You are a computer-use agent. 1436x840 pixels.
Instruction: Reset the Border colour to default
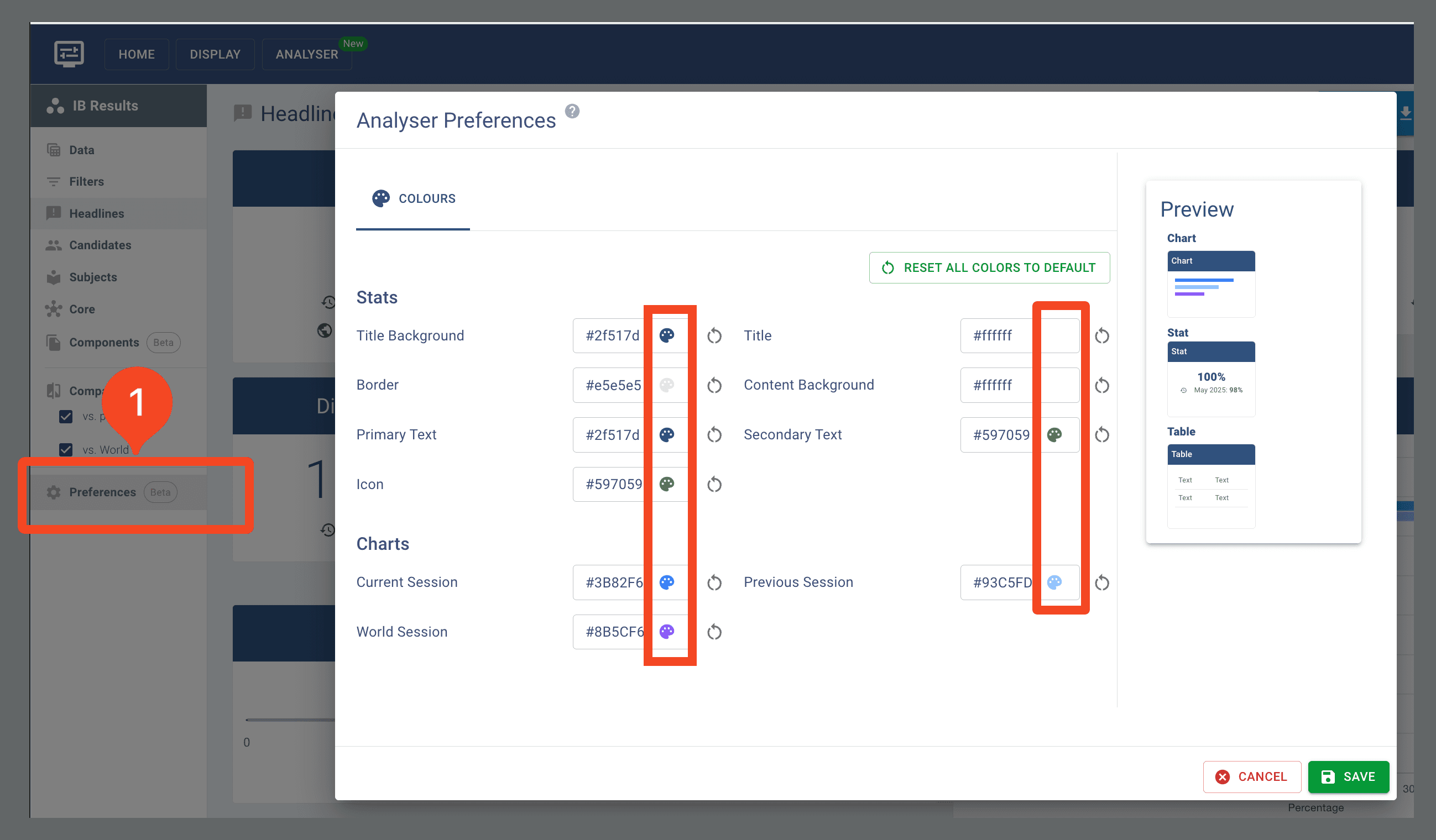714,385
